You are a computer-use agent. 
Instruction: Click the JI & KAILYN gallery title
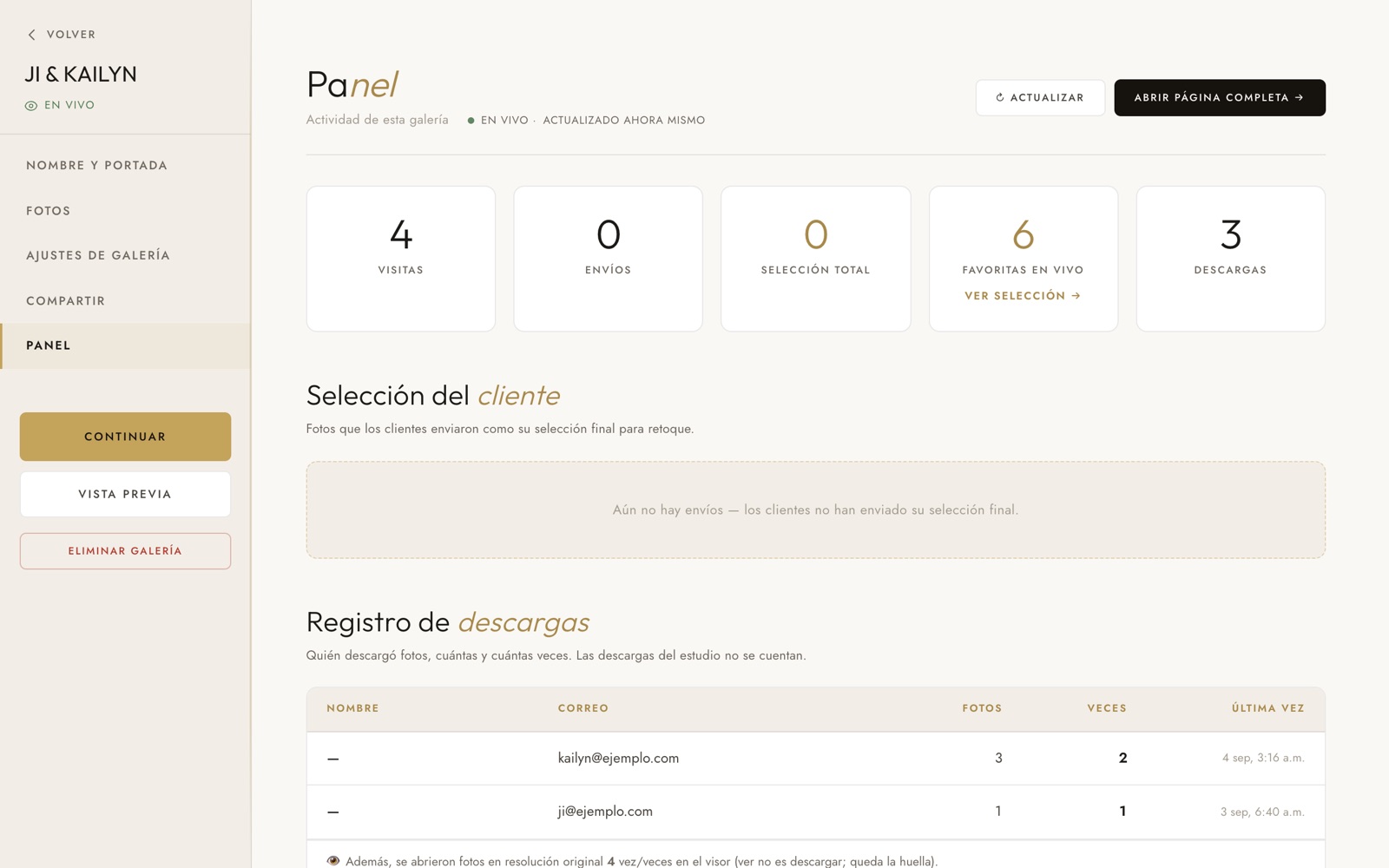pos(81,75)
